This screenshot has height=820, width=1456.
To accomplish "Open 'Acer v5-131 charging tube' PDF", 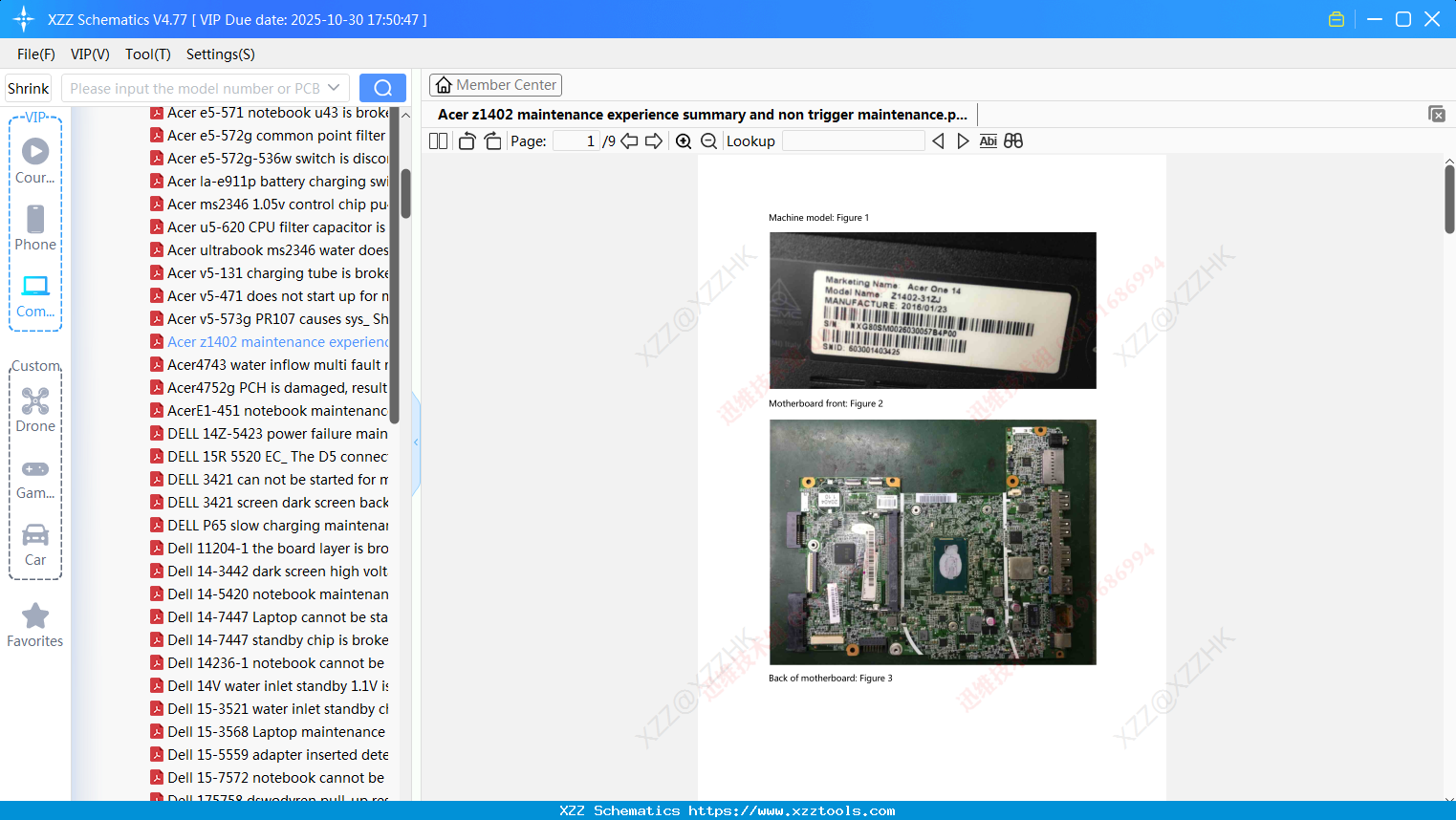I will (x=270, y=273).
